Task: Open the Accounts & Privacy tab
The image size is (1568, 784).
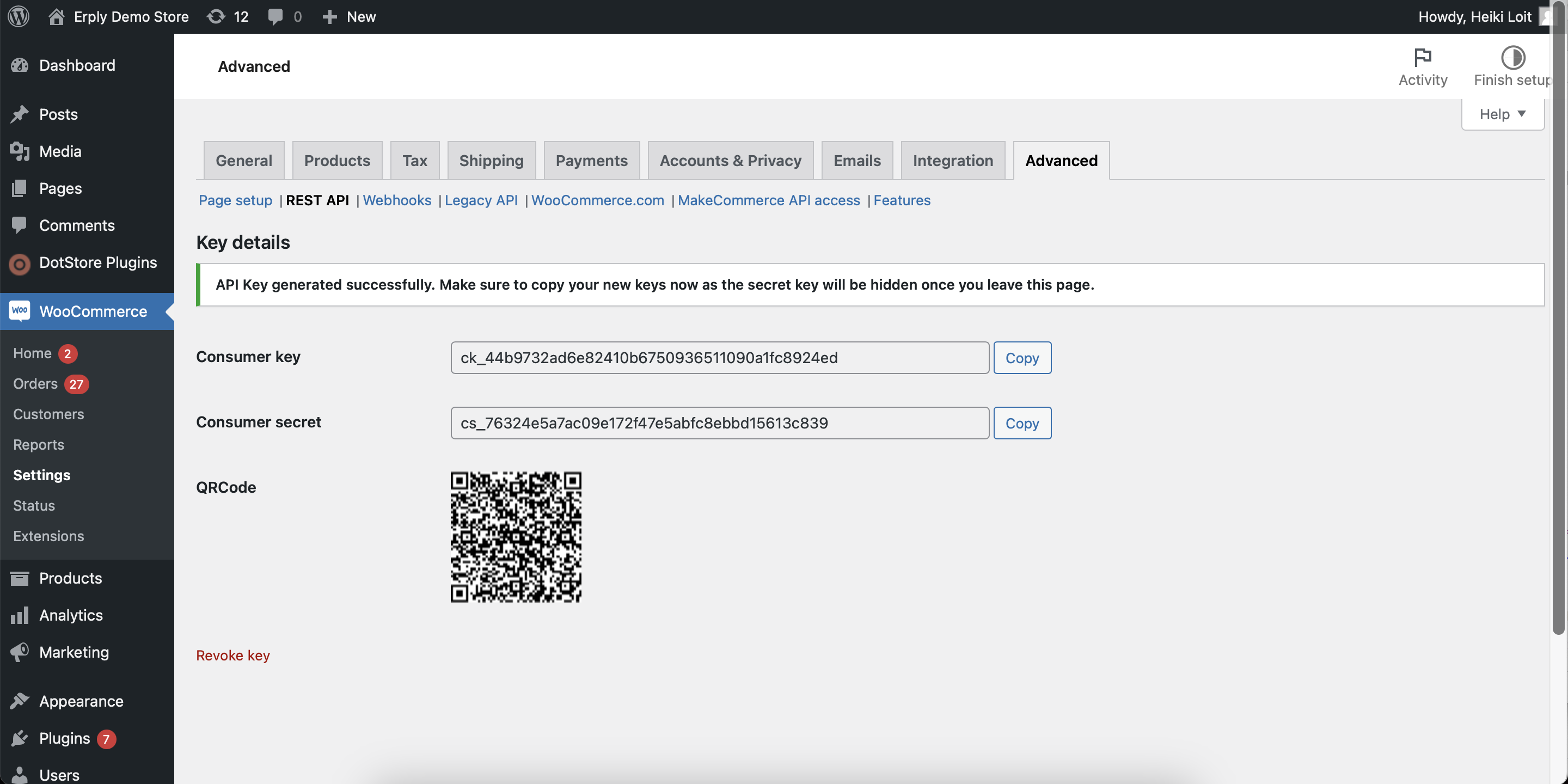Action: tap(731, 161)
